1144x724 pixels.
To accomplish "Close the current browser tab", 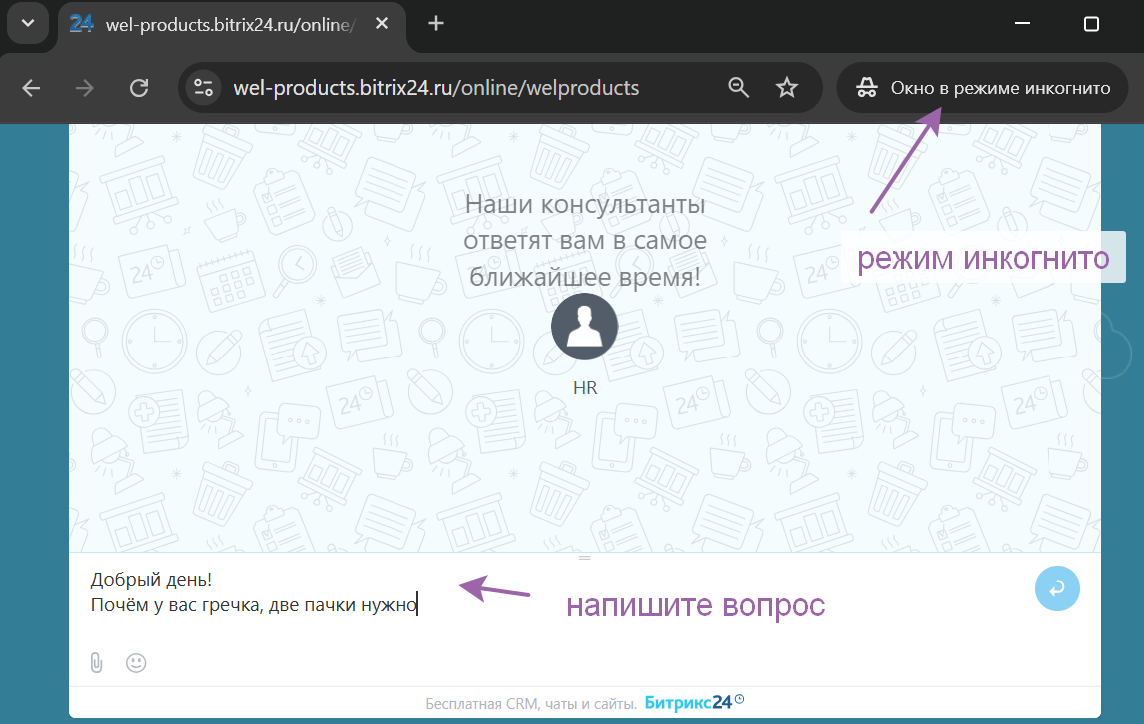I will pos(381,22).
